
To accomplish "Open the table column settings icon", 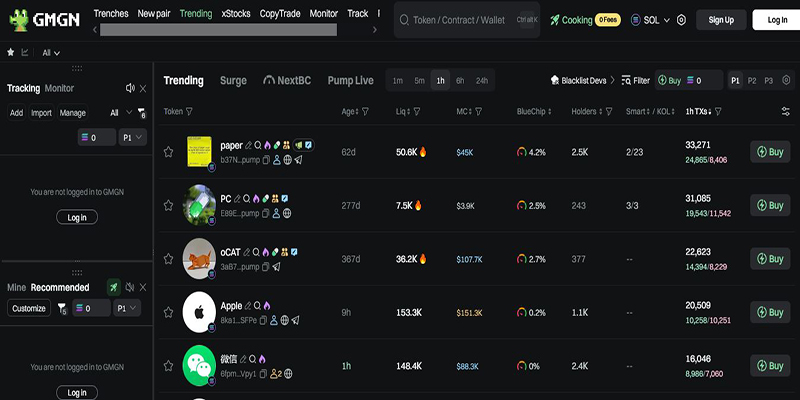I will pos(786,111).
